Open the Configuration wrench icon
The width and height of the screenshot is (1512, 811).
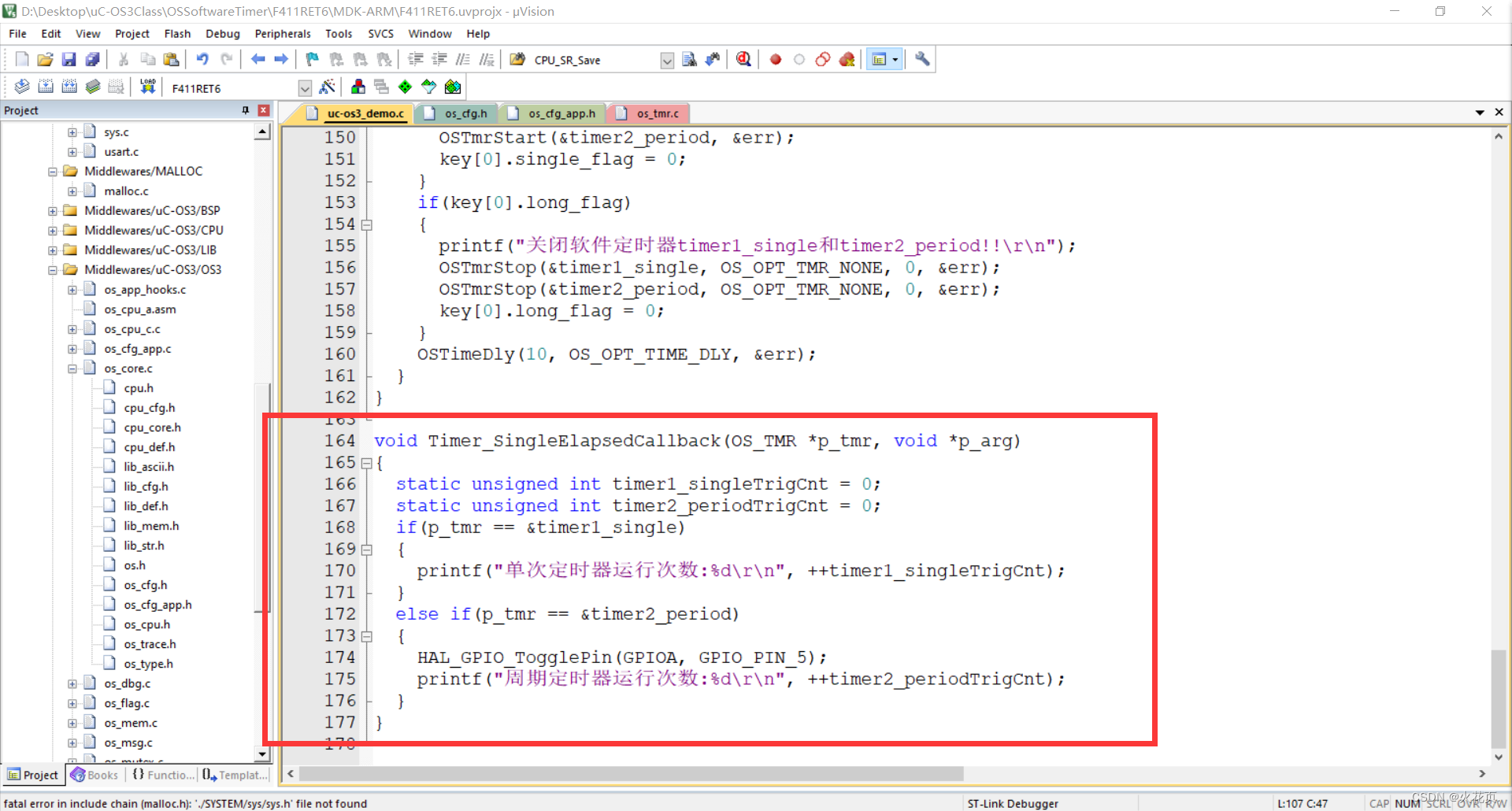coord(922,59)
